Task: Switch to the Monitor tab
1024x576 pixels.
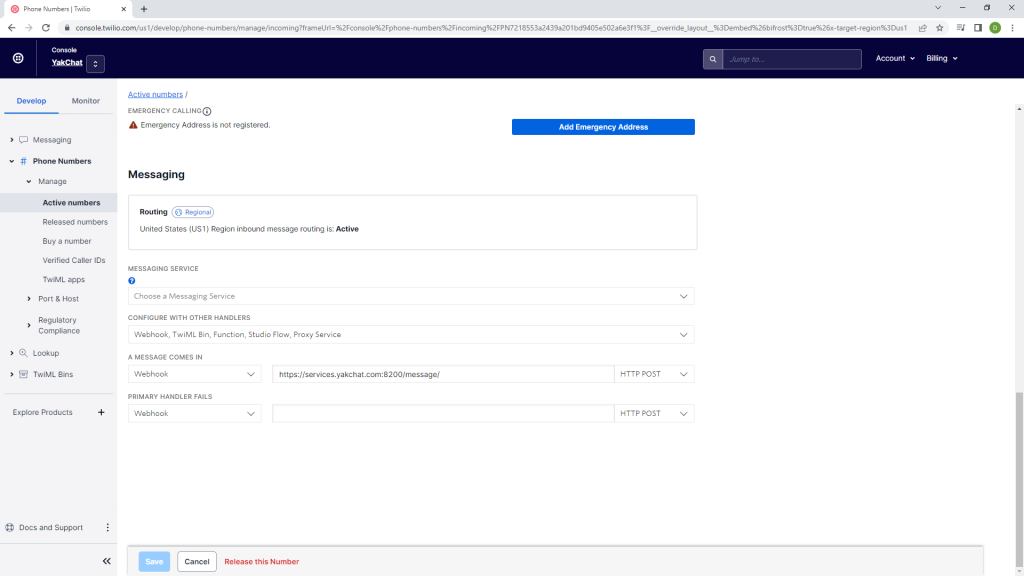Action: point(86,101)
